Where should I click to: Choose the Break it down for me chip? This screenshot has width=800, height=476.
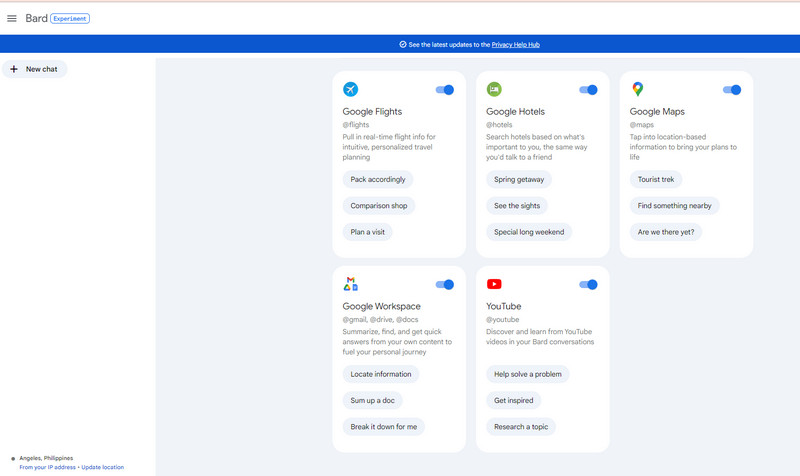coord(384,427)
